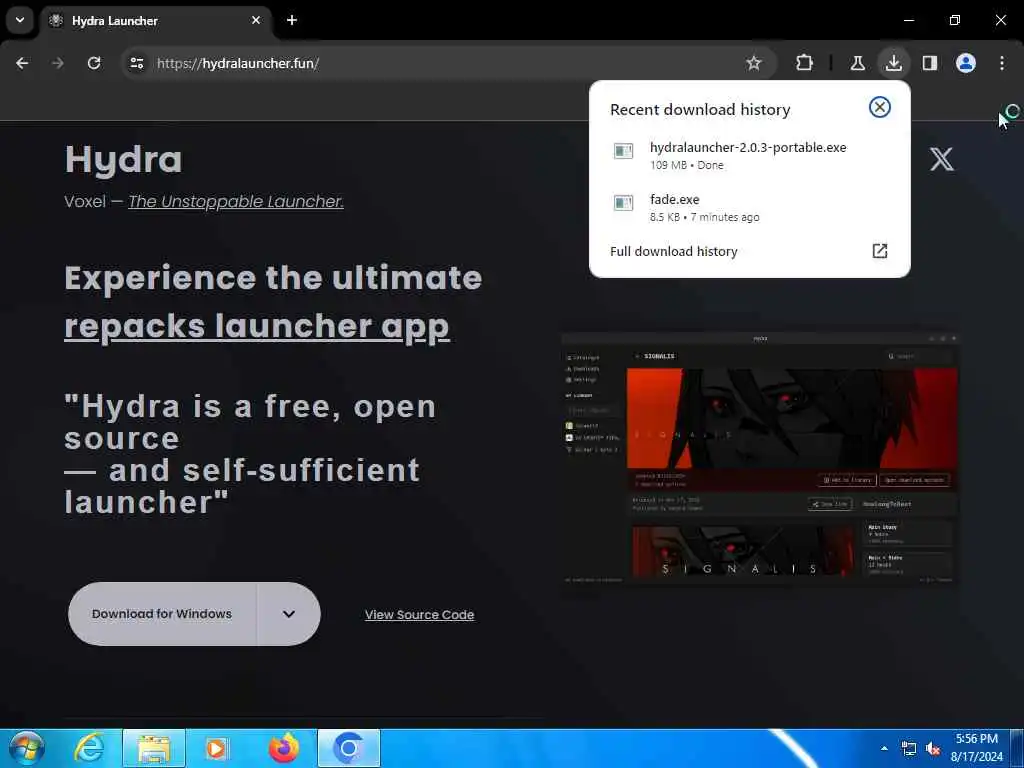The image size is (1024, 768).
Task: Open the side panel icon
Action: click(930, 63)
